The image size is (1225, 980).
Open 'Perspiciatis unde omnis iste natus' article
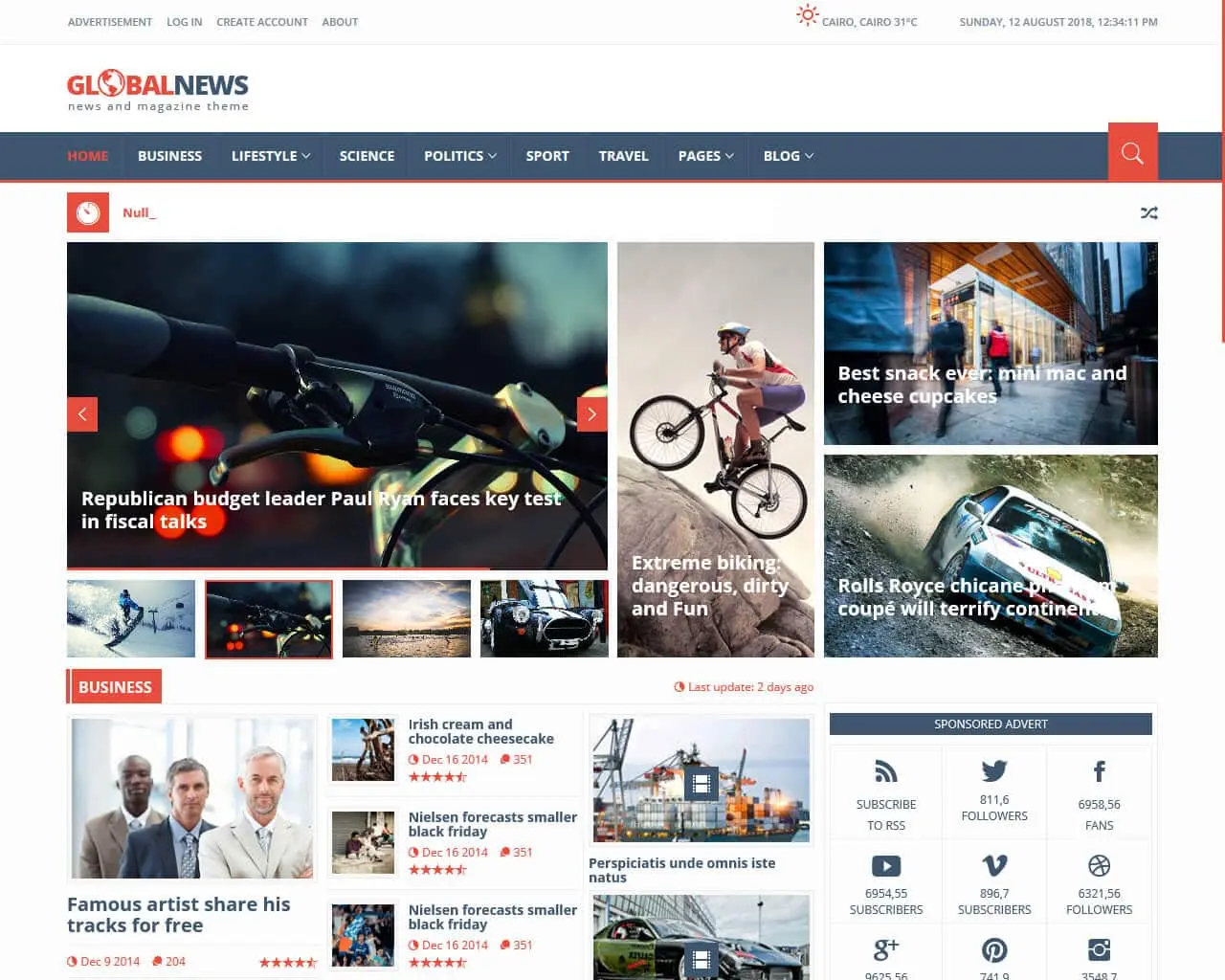pos(682,870)
